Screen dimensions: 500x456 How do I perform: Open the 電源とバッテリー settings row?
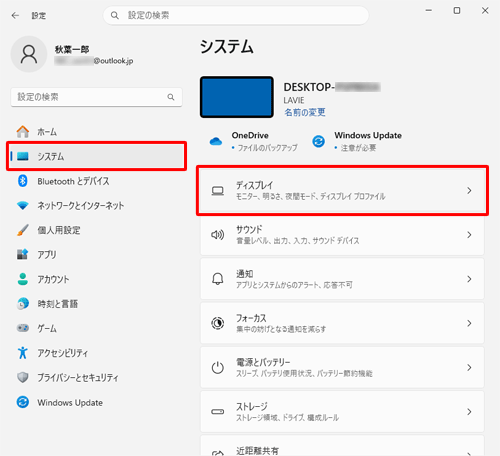pos(342,368)
